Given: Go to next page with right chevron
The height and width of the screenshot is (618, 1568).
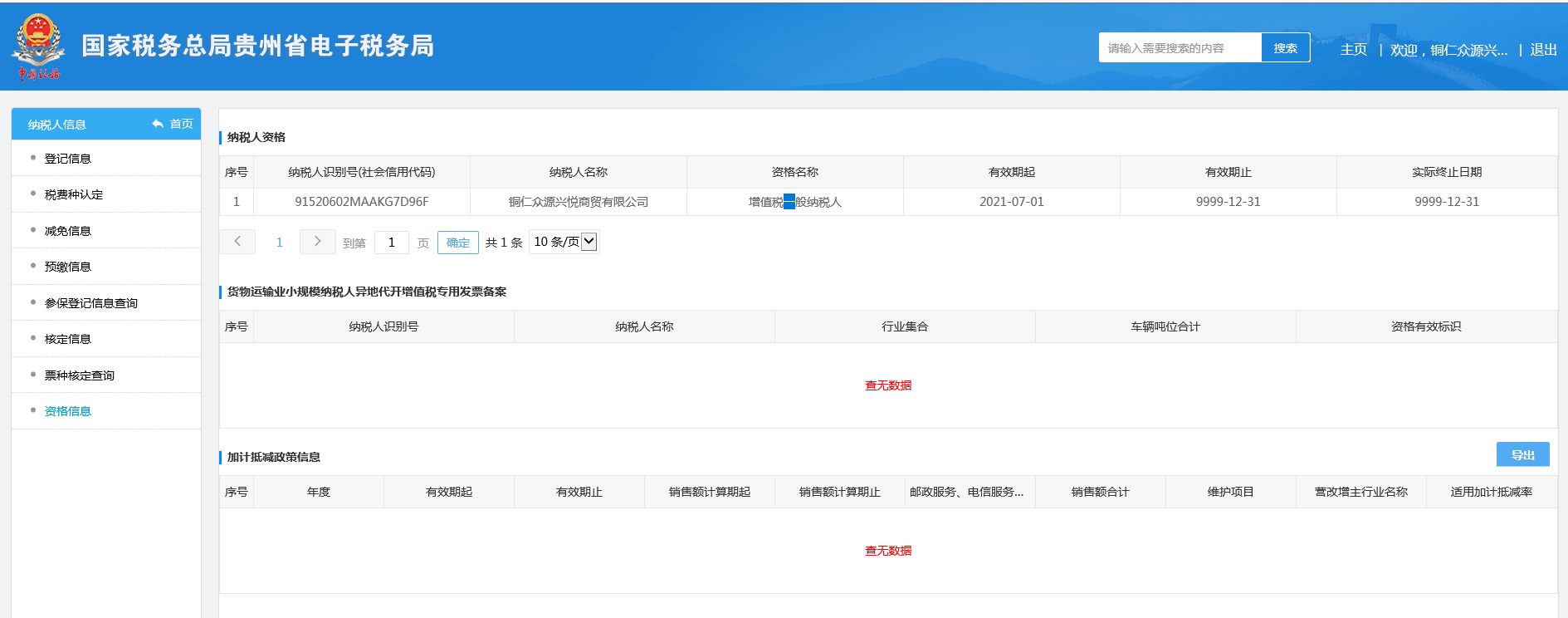Looking at the screenshot, I should pyautogui.click(x=317, y=242).
